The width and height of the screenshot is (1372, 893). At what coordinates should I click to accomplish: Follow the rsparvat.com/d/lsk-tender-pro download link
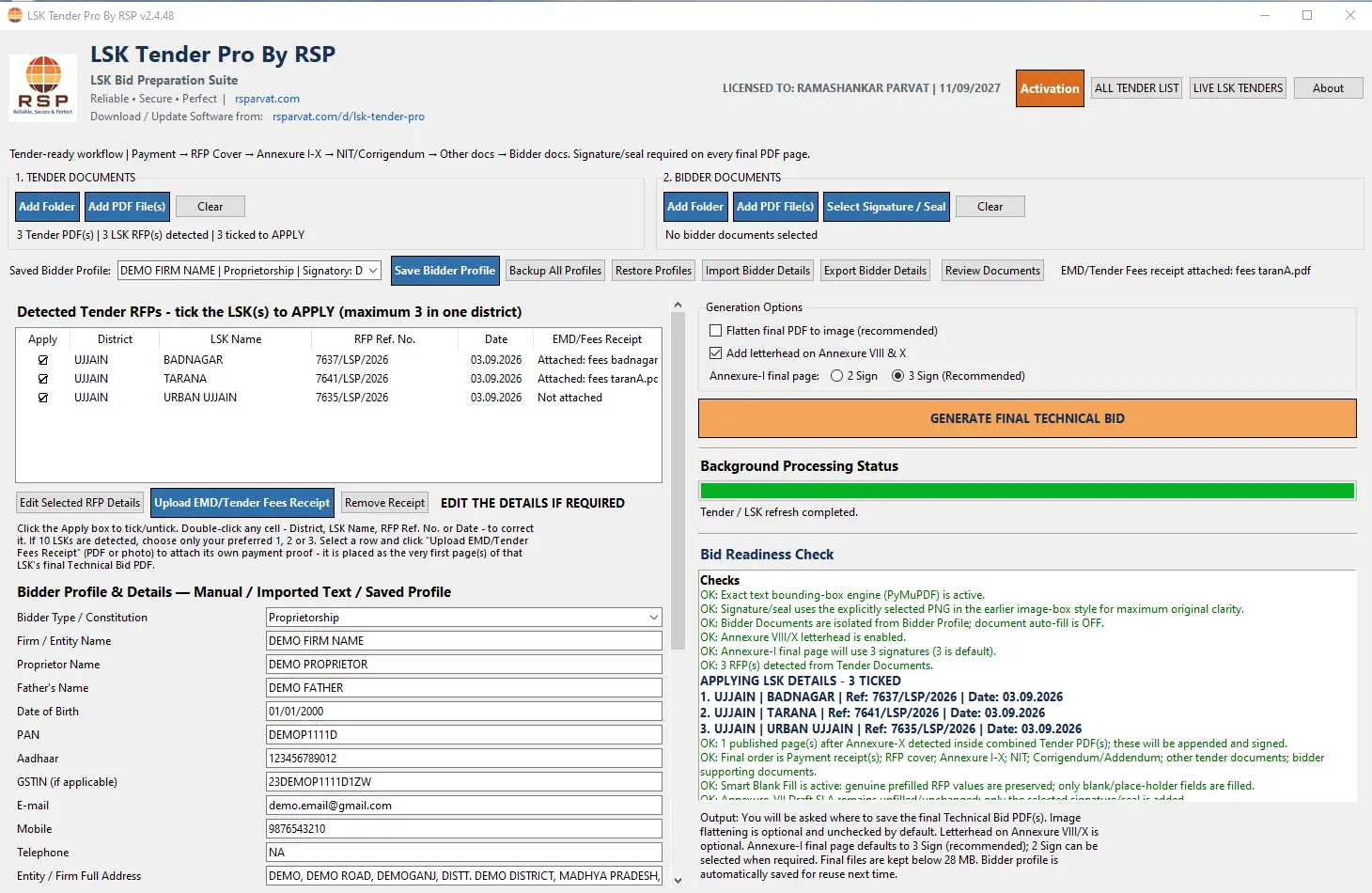pos(349,117)
